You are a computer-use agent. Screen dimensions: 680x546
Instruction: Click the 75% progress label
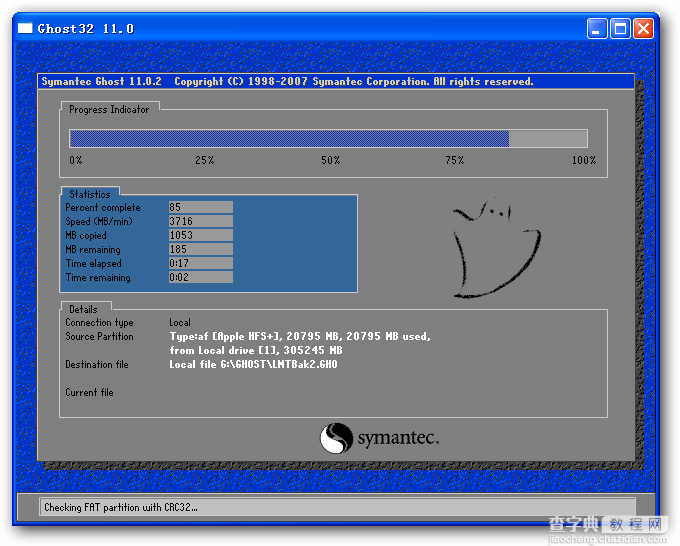coord(454,160)
